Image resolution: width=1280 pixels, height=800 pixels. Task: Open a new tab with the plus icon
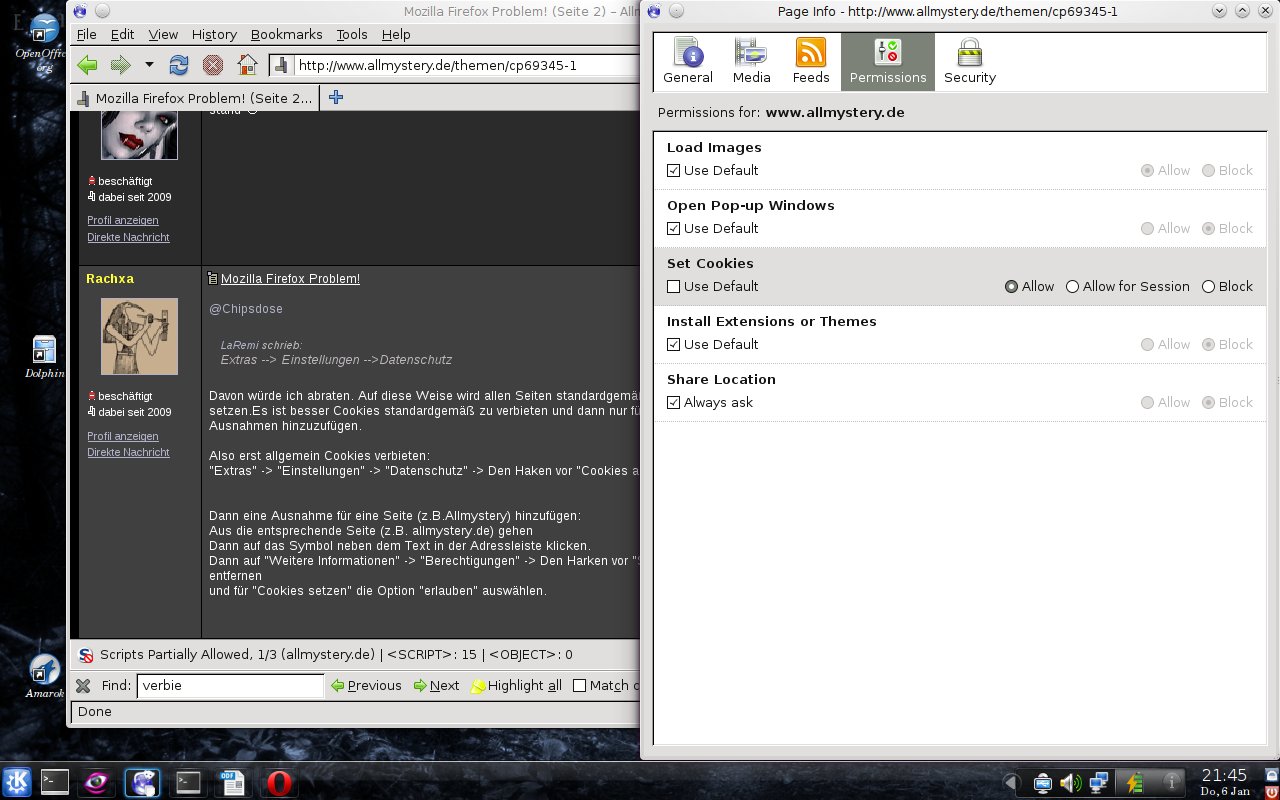[336, 97]
